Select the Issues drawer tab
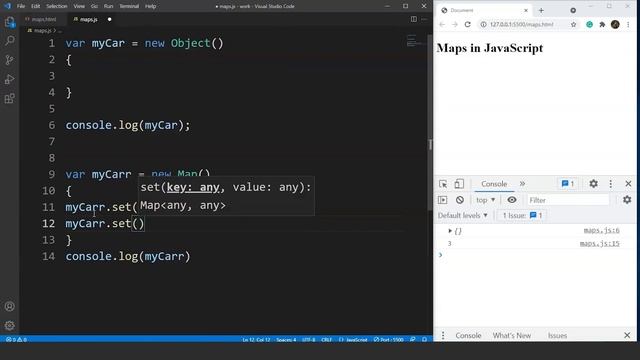 [557, 336]
